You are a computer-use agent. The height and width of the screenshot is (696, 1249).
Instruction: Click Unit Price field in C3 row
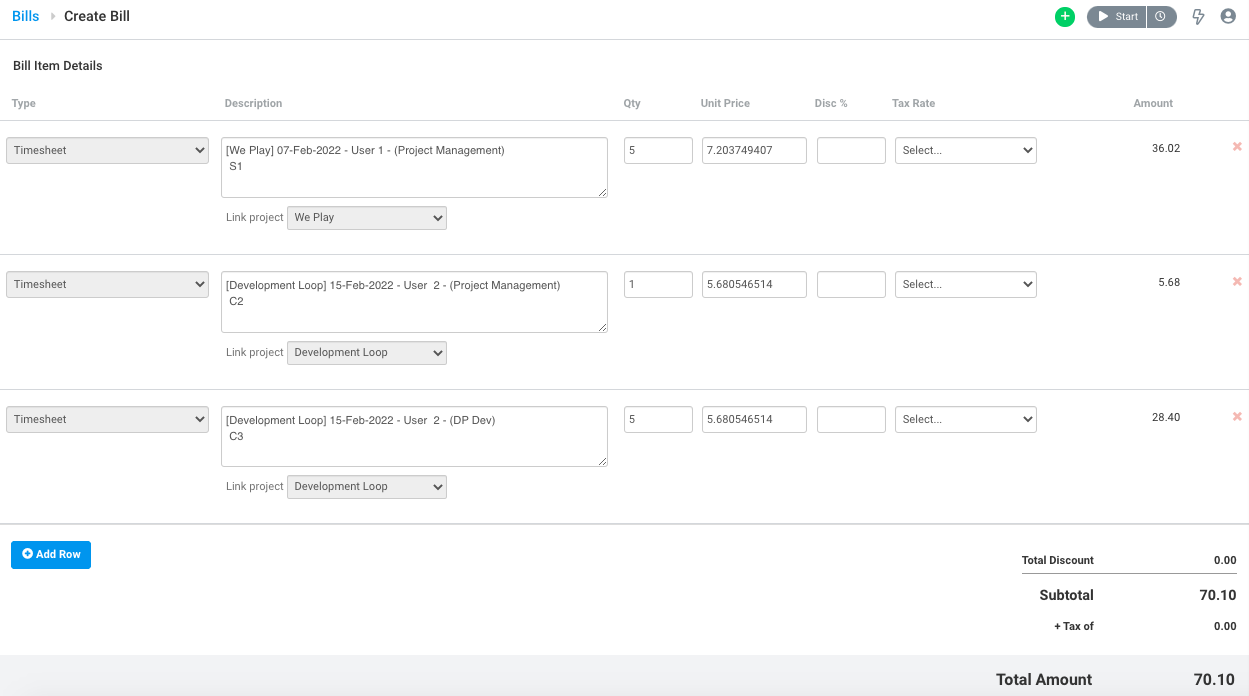pyautogui.click(x=754, y=419)
